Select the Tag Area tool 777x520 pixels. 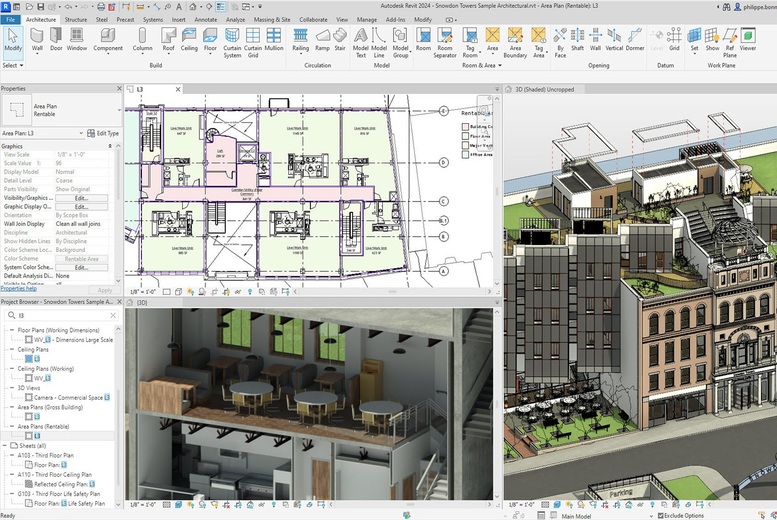539,43
